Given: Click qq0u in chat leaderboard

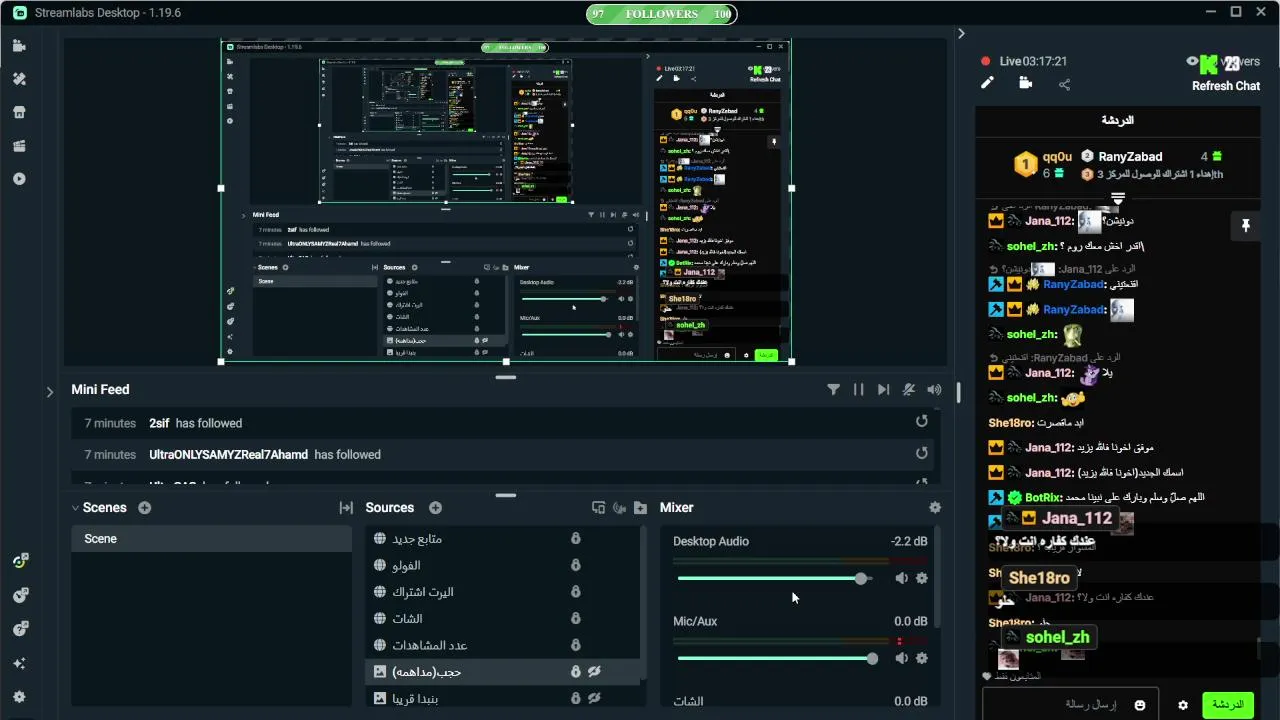Looking at the screenshot, I should 1057,157.
